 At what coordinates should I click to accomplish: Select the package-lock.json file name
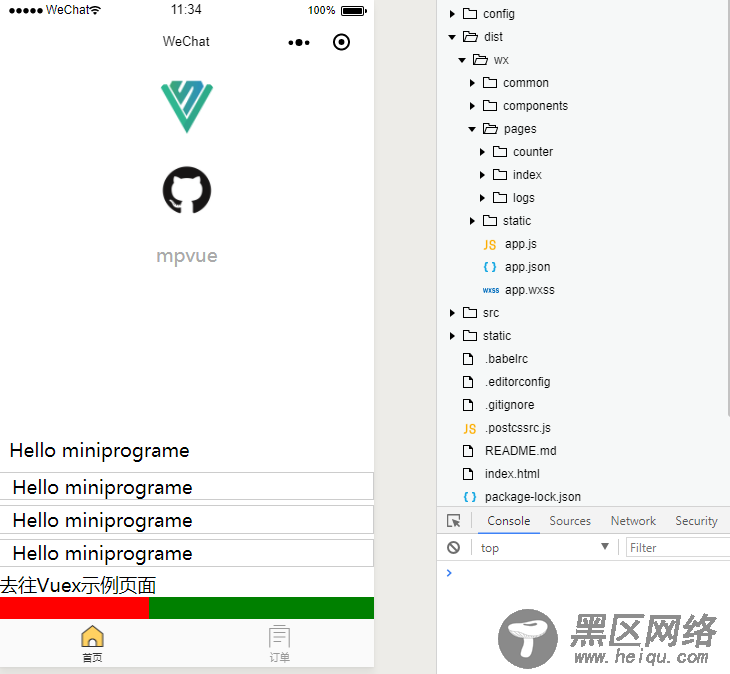point(533,497)
